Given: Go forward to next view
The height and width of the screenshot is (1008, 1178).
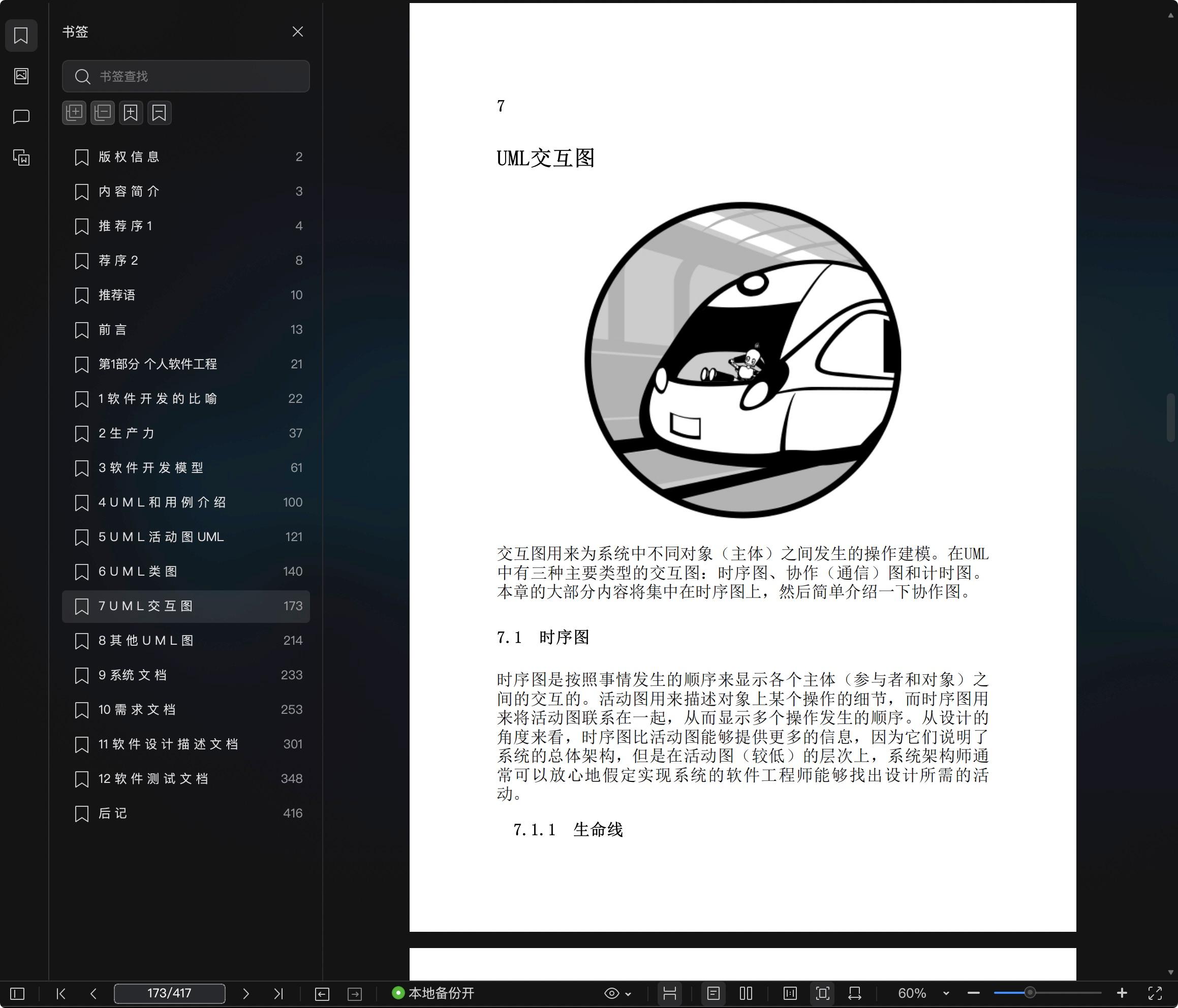Looking at the screenshot, I should coord(355,993).
